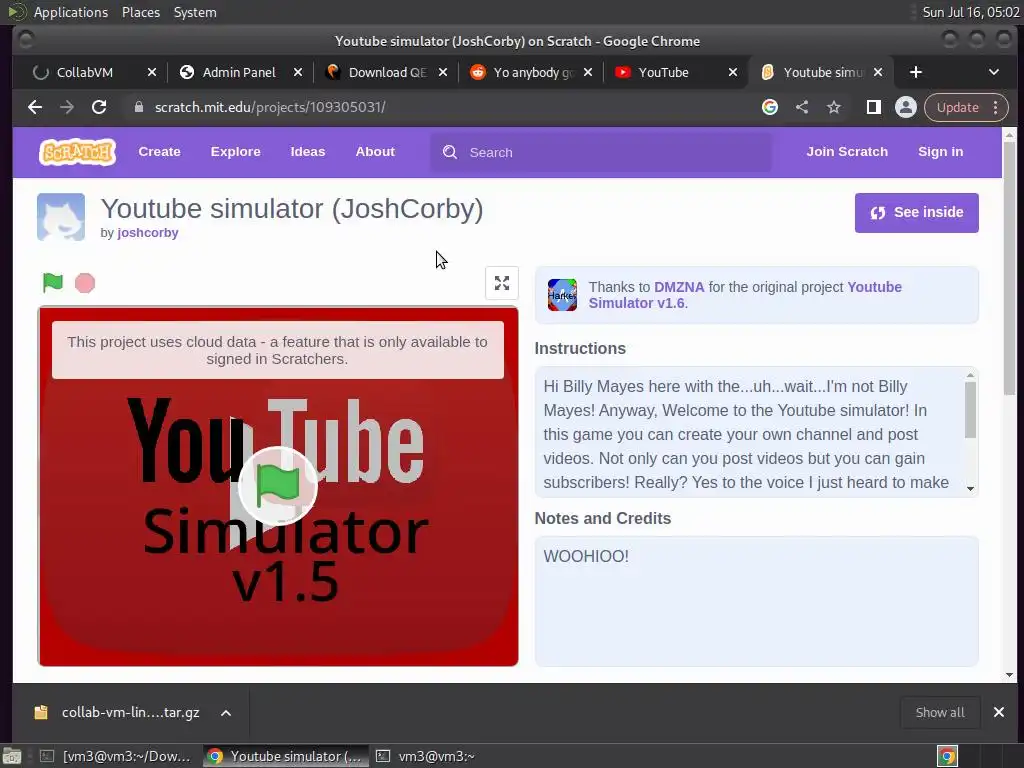
Task: Expand options for collab-vm tar.gz download
Action: tap(226, 712)
